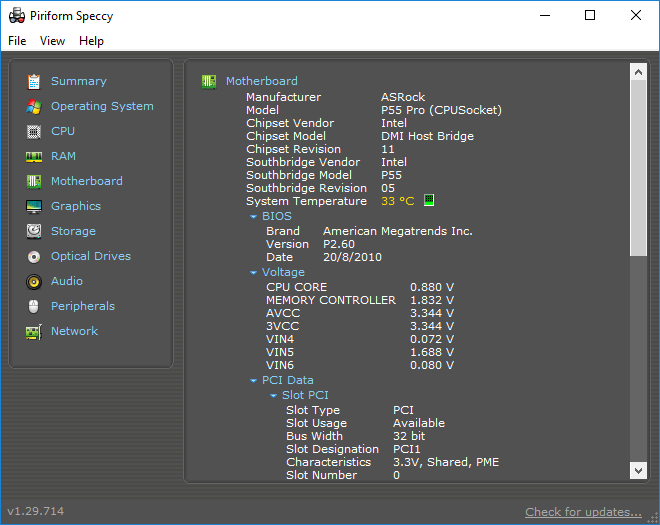Click the 32 bit bus width value
This screenshot has height=525, width=660.
click(x=409, y=436)
